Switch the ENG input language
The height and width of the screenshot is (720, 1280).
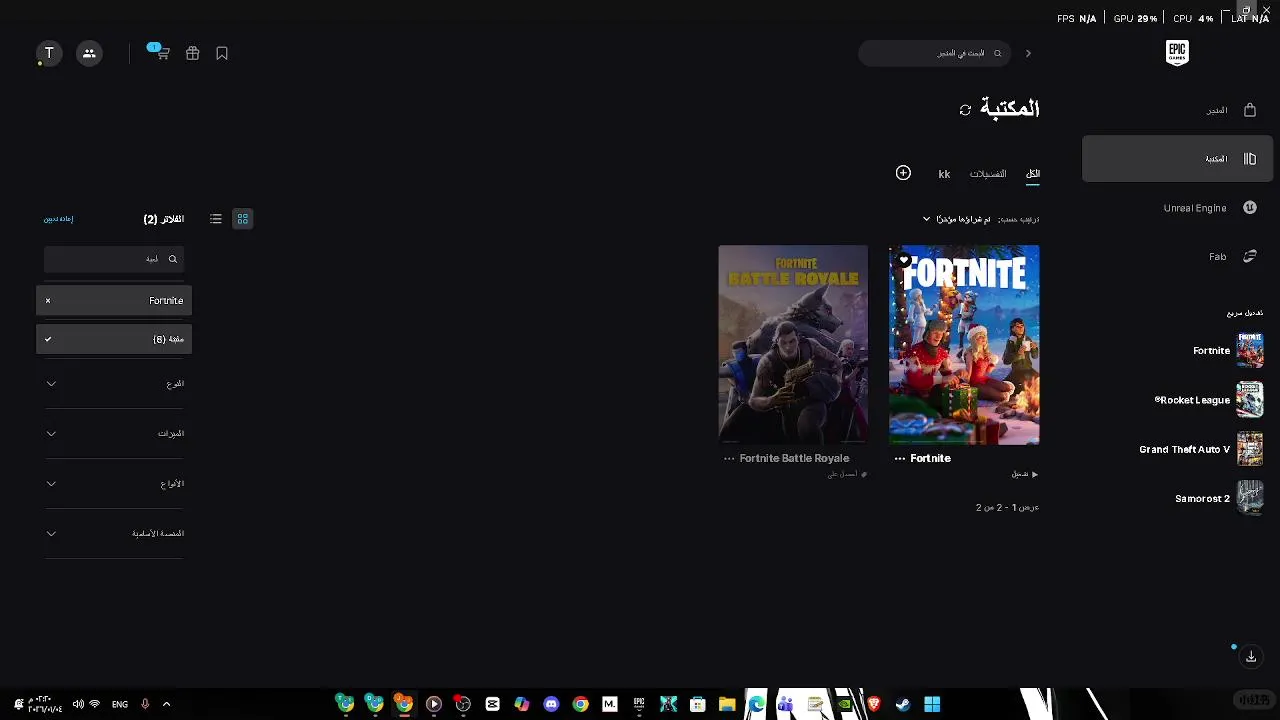click(x=120, y=704)
